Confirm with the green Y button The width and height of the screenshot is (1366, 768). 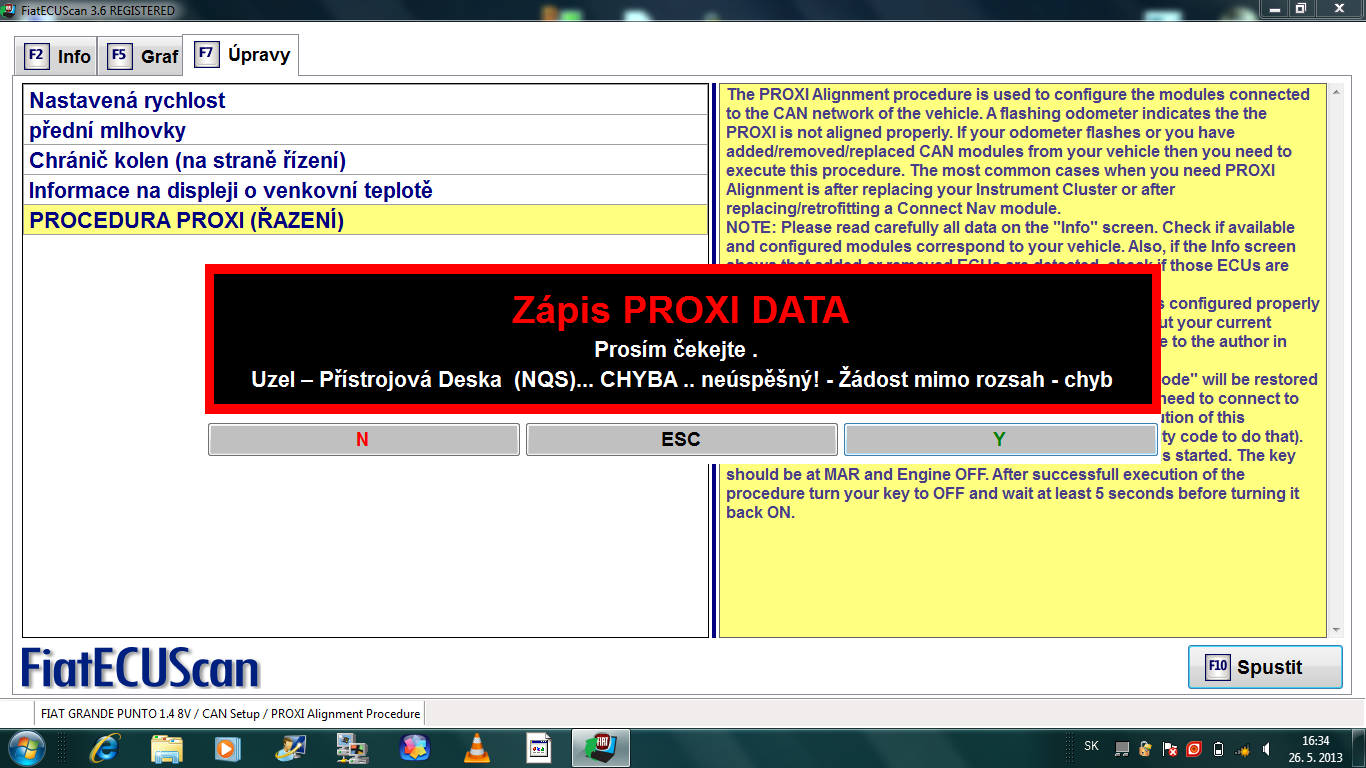coord(999,439)
